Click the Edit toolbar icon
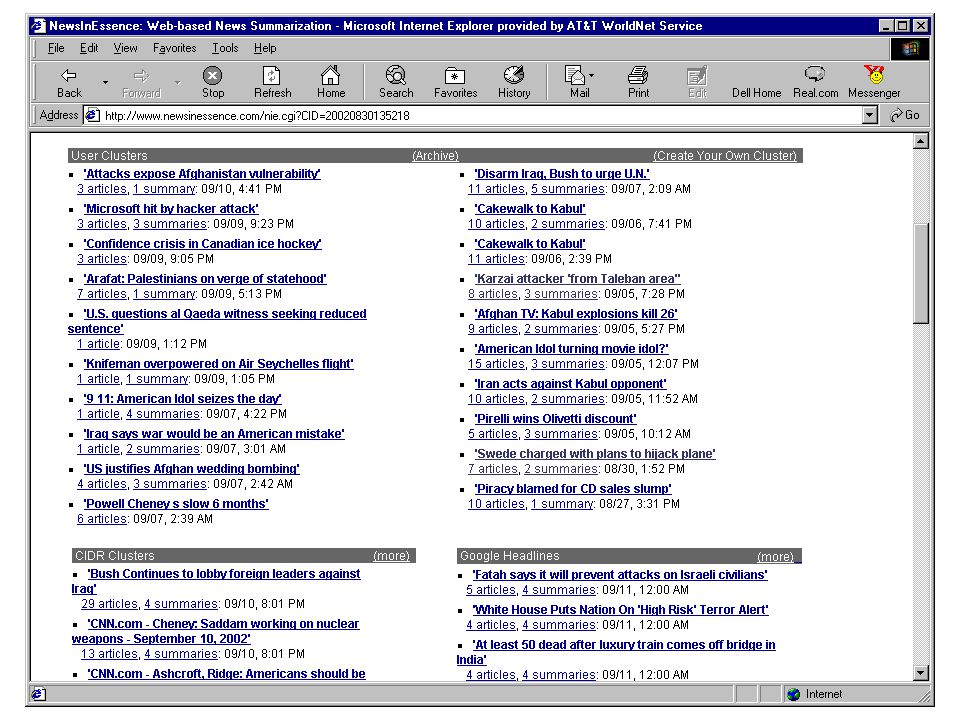This screenshot has width=960, height=720. [697, 82]
